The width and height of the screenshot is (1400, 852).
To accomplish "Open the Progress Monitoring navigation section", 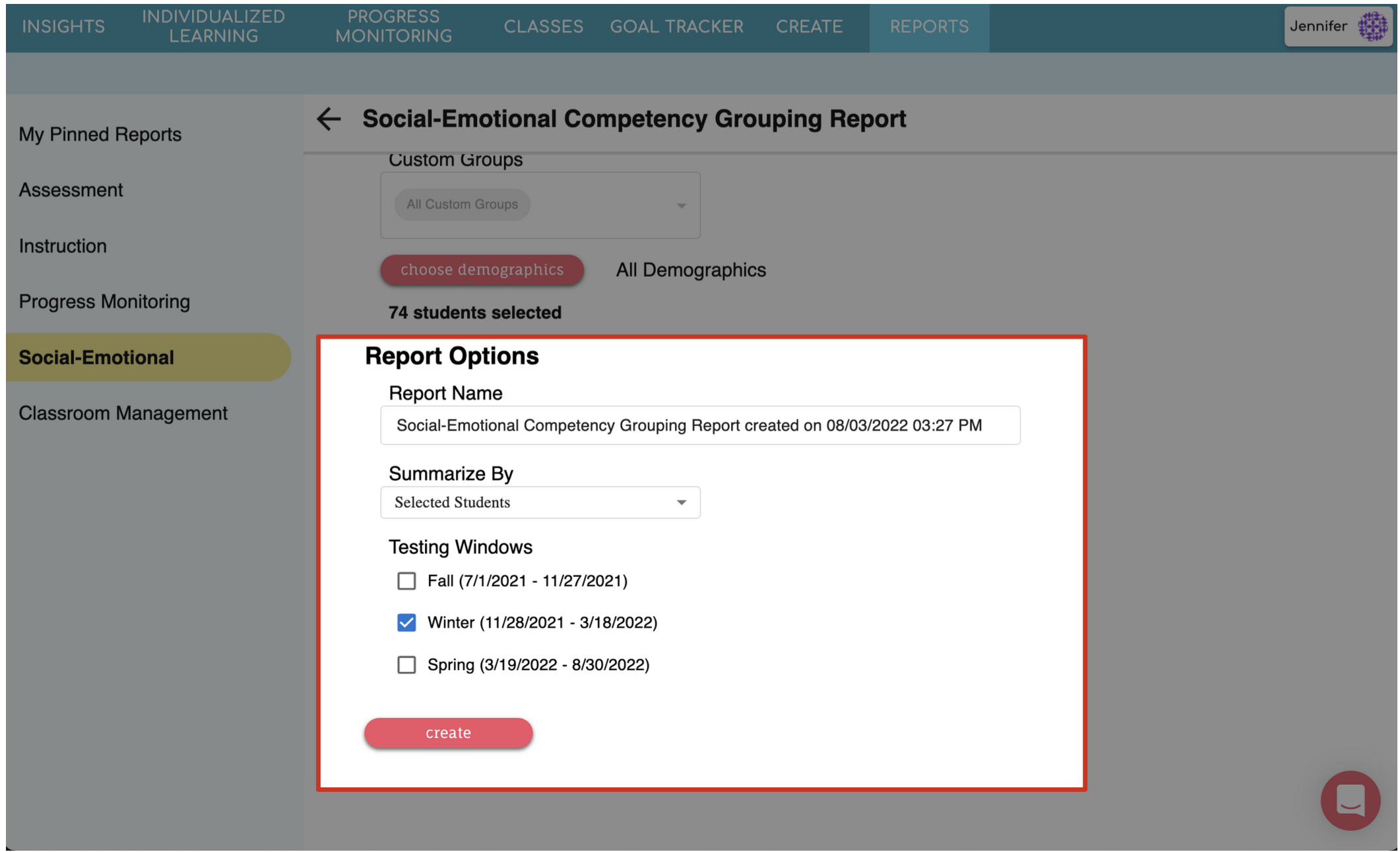I will tap(393, 26).
